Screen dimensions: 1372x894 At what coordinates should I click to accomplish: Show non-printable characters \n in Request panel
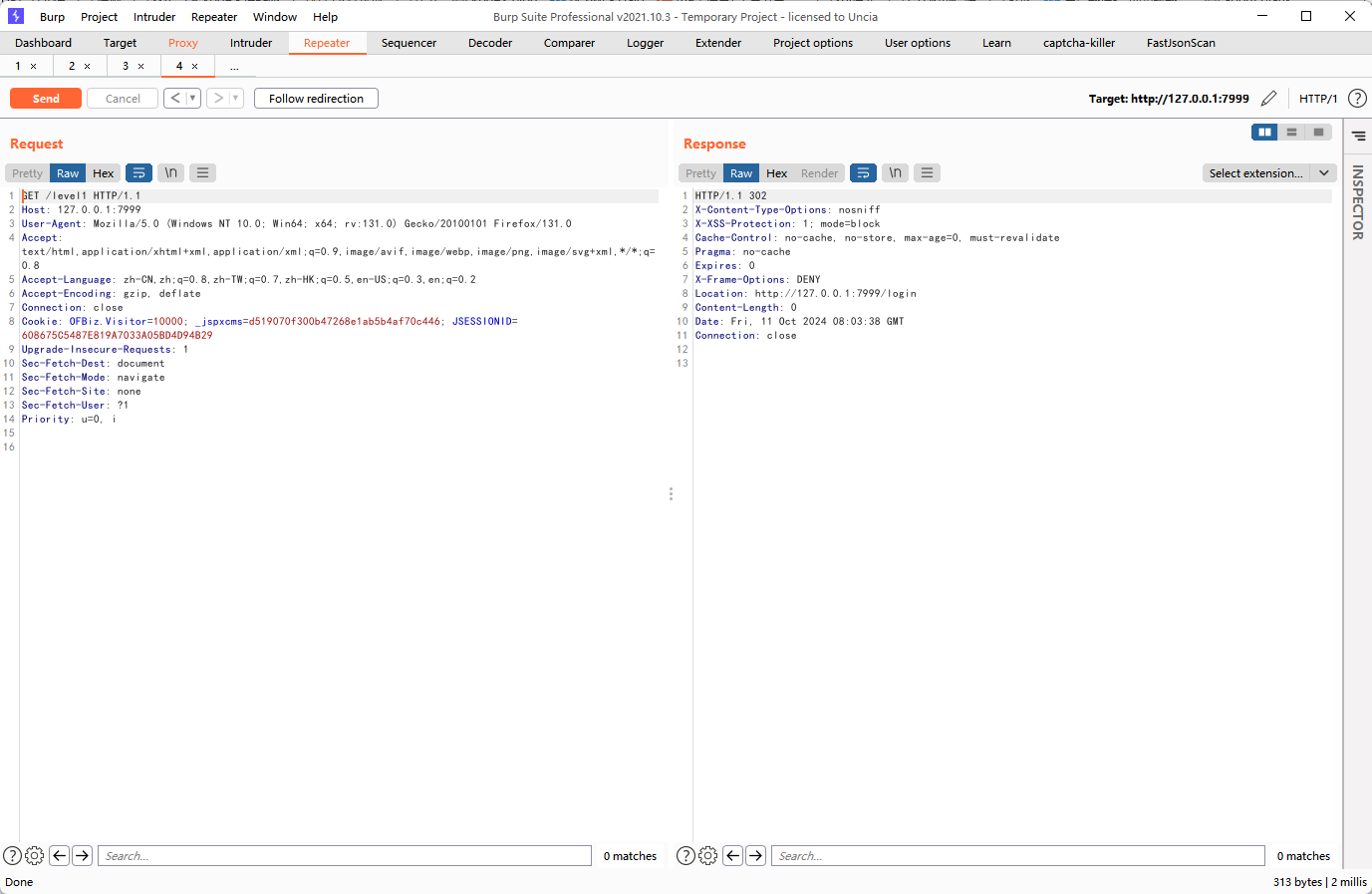click(x=171, y=172)
